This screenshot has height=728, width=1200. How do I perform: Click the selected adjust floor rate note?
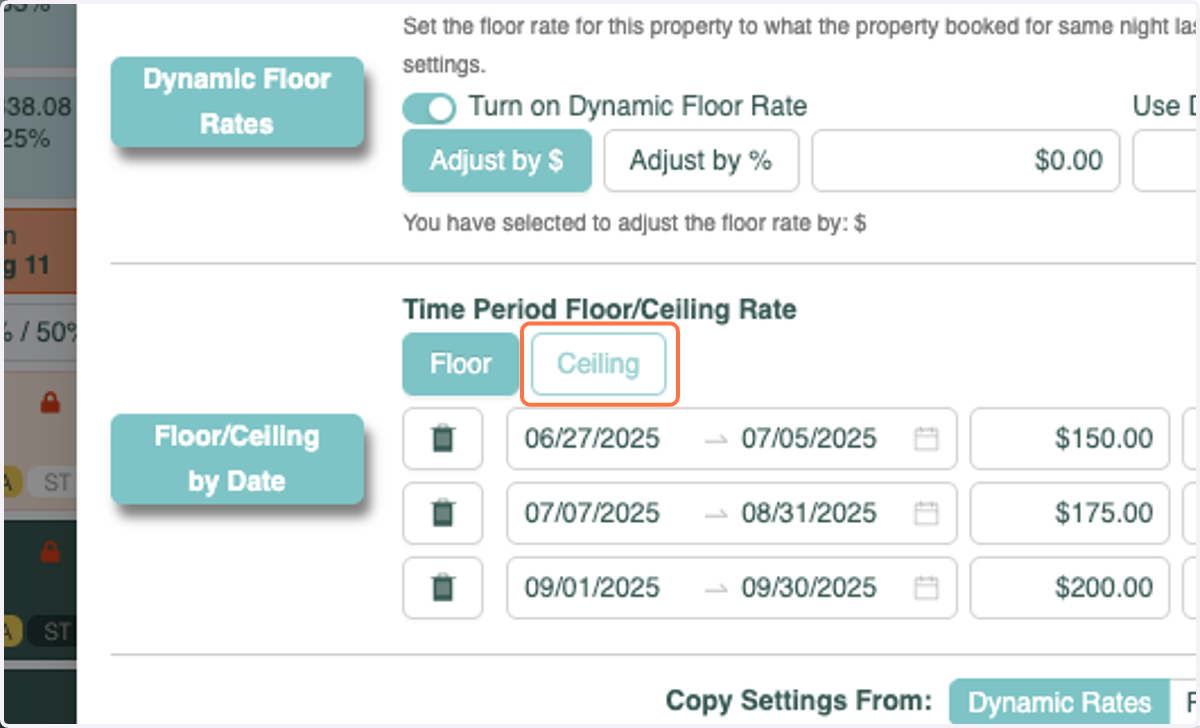634,223
